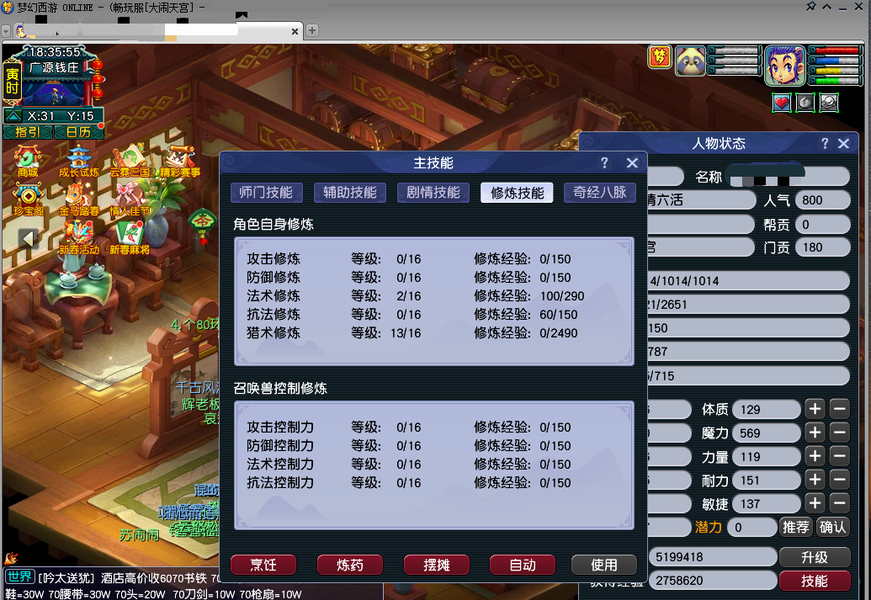Decrease 体质 with minus button
The width and height of the screenshot is (871, 600).
839,409
